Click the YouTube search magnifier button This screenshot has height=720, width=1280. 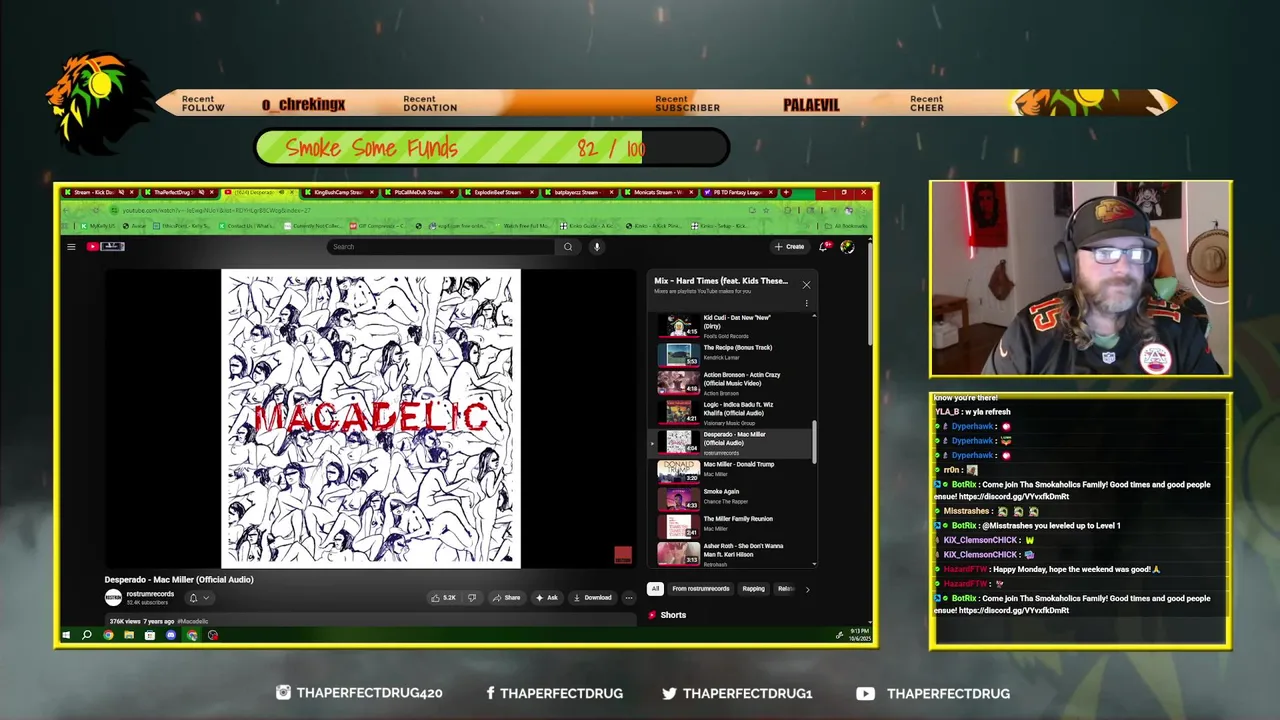(x=568, y=247)
